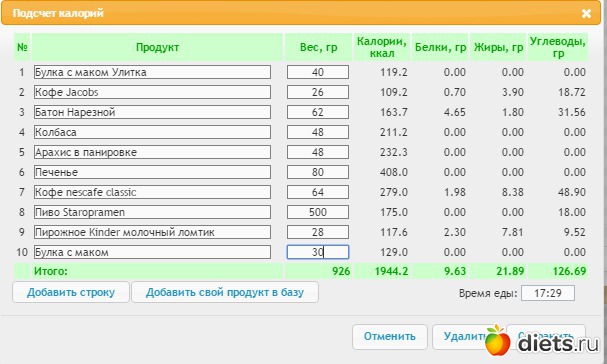This screenshot has height=364, width=607.
Task: Click the weight field showing 500
Action: pyautogui.click(x=318, y=212)
